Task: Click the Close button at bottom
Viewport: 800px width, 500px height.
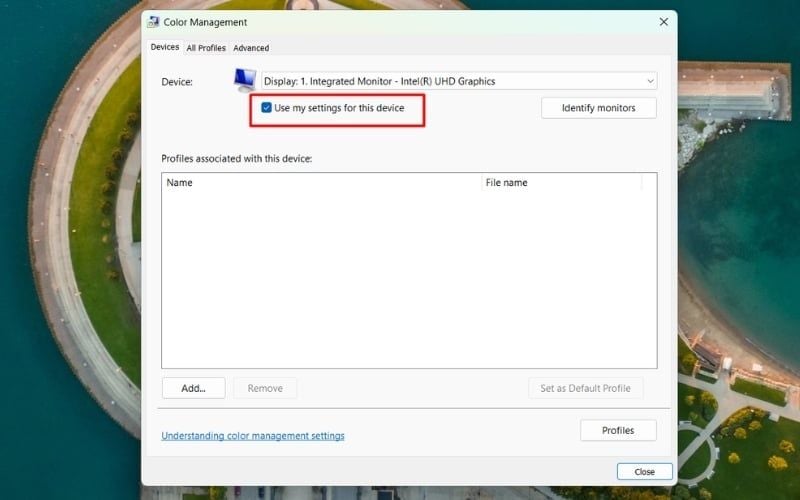Action: point(644,472)
